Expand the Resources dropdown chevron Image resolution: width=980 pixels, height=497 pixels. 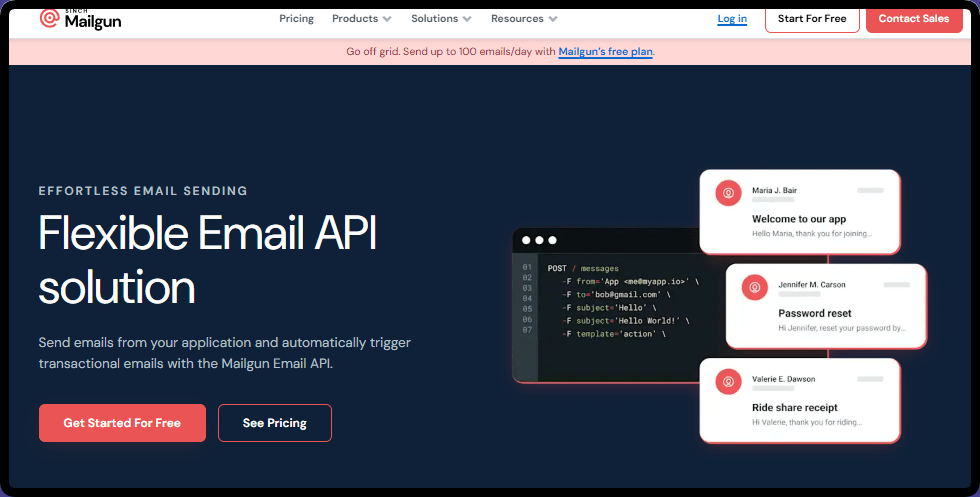click(552, 19)
